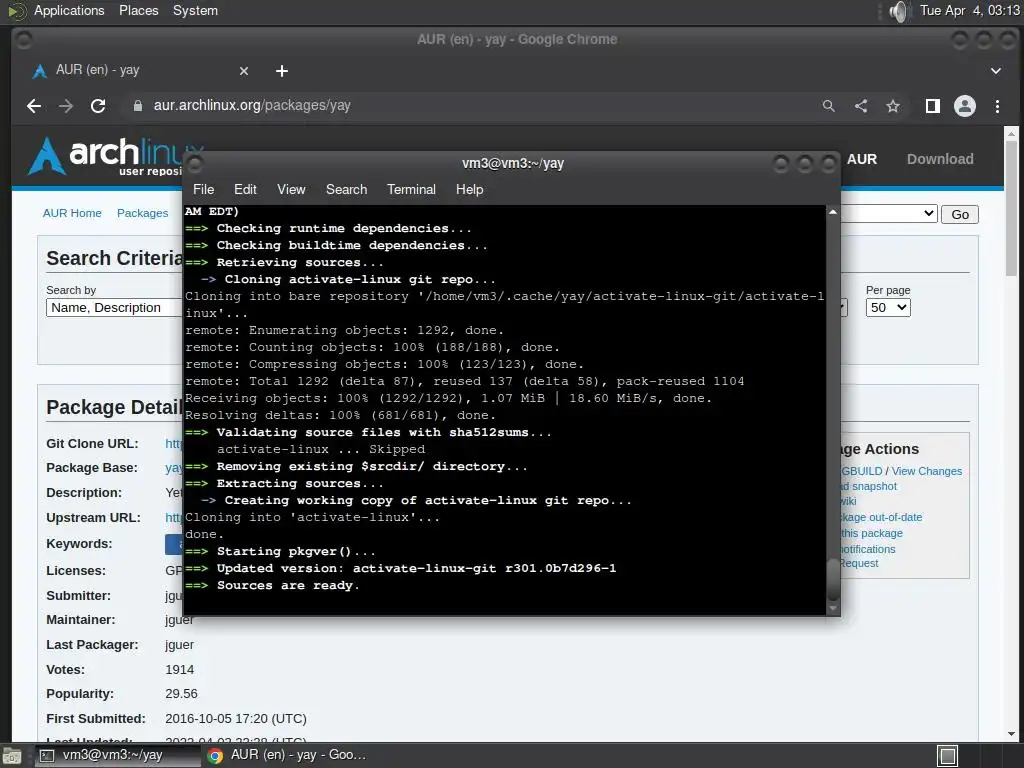The width and height of the screenshot is (1024, 768).
Task: Click the AUR Home link
Action: point(72,213)
